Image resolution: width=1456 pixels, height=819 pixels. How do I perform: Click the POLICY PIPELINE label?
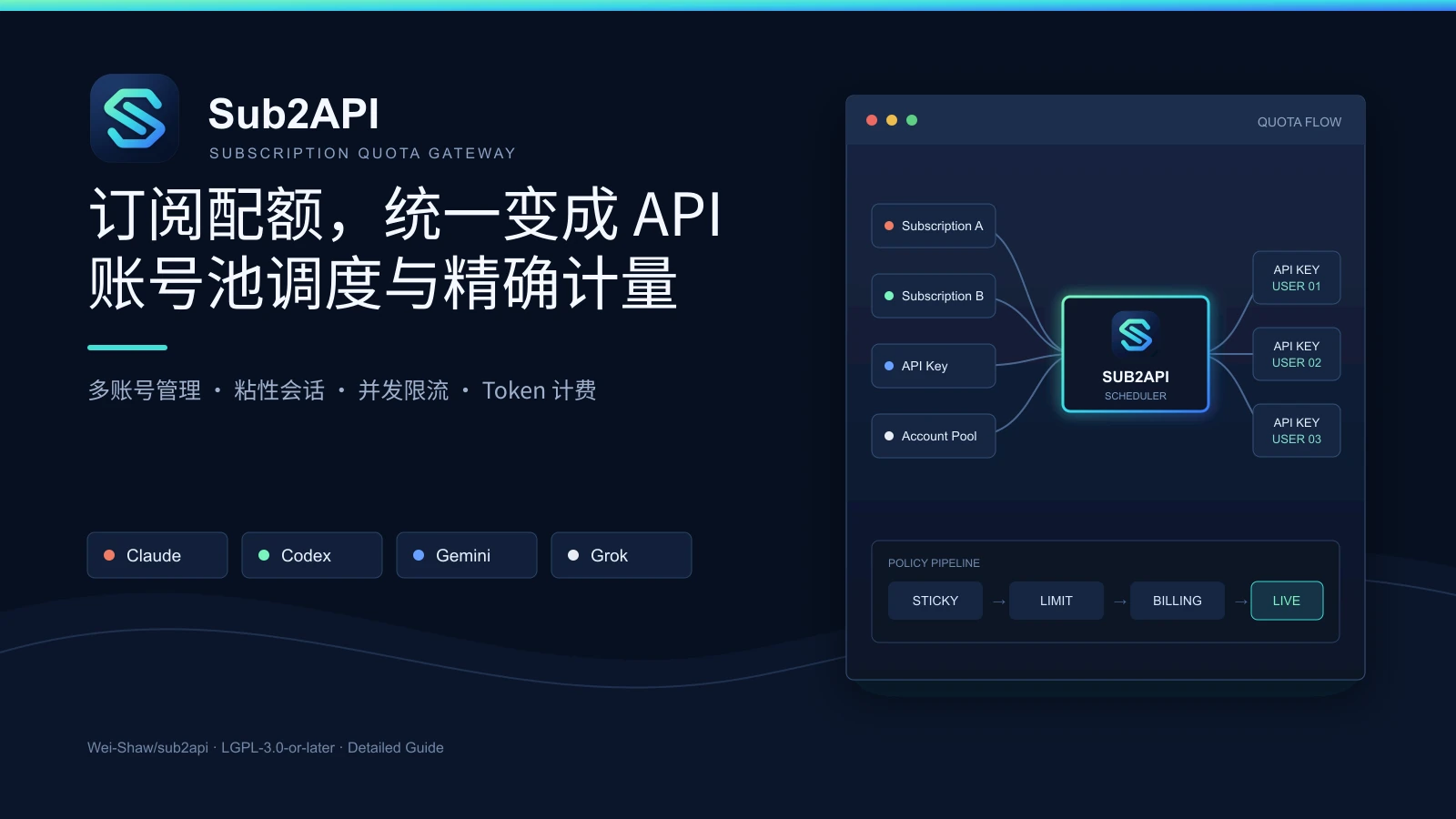934,563
